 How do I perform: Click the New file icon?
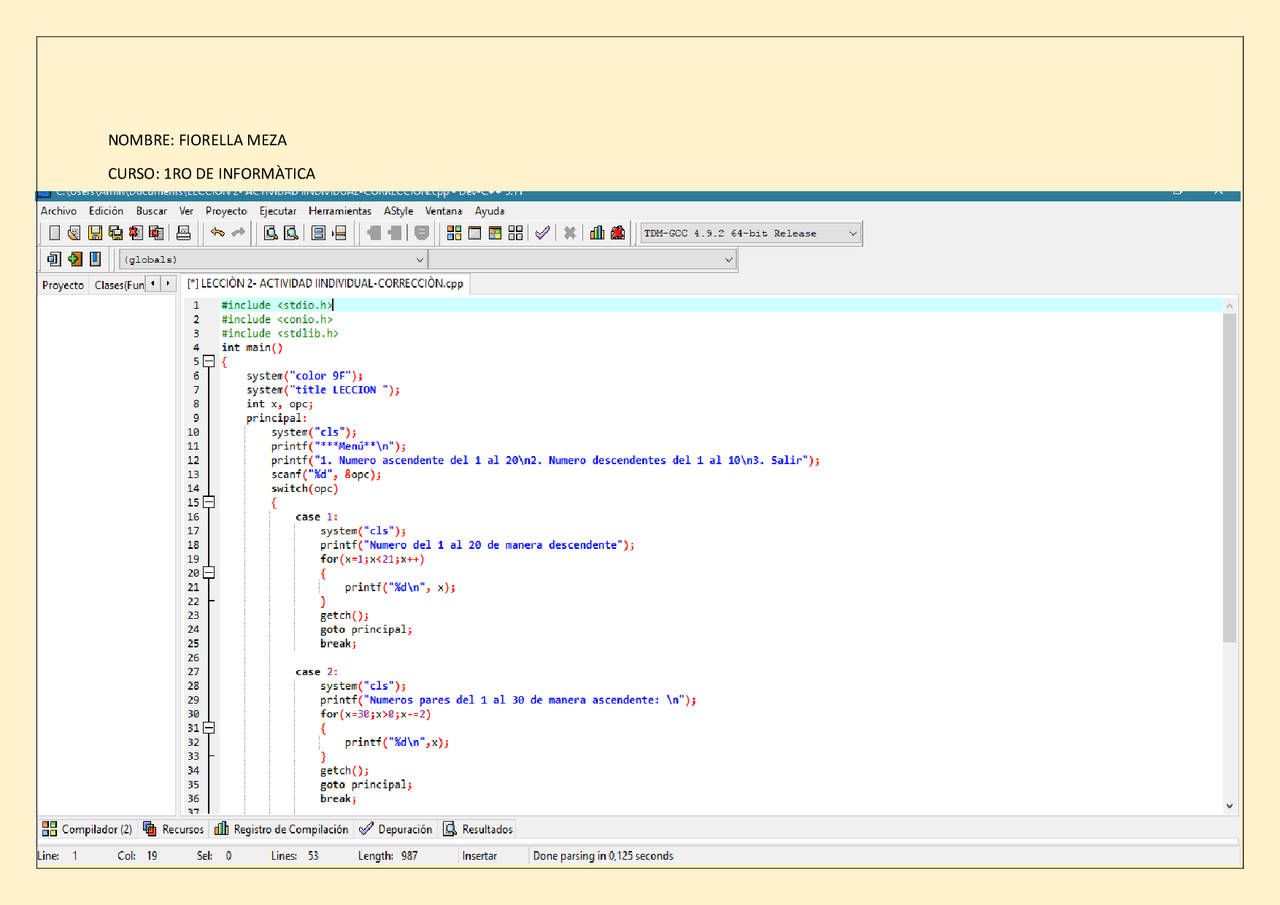pos(54,233)
